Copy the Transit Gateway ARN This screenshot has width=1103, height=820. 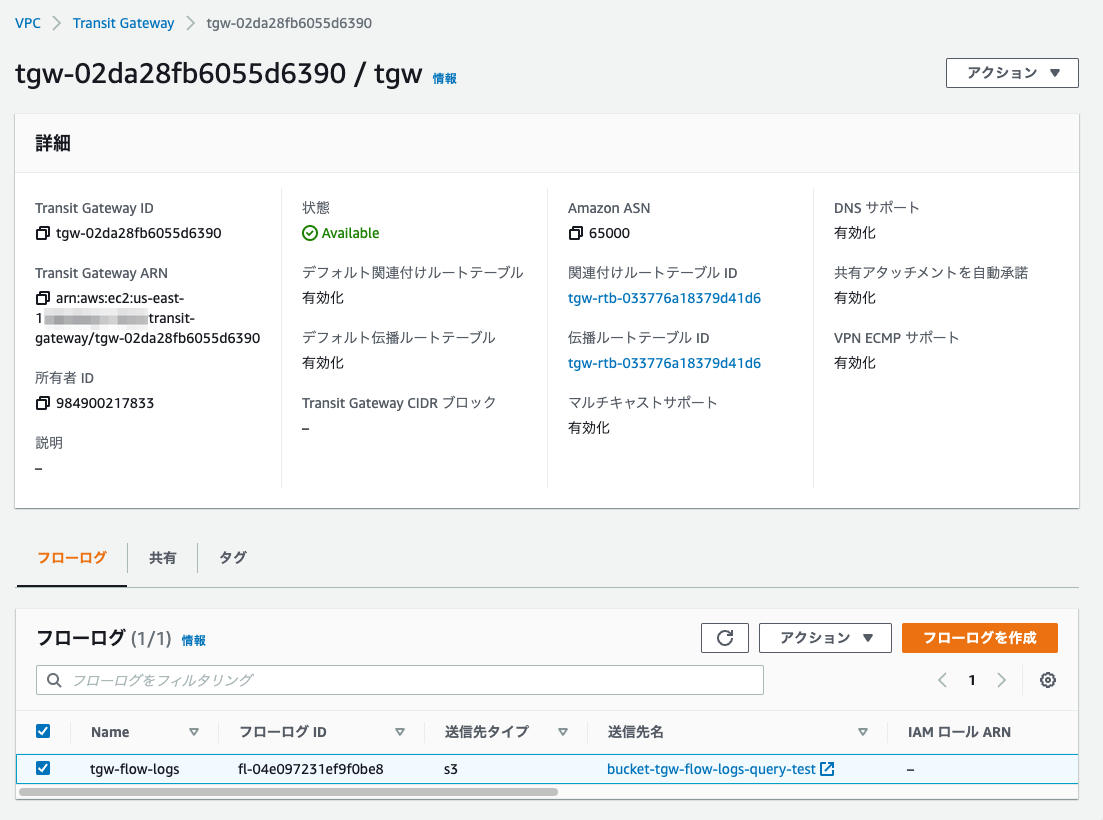[x=43, y=298]
